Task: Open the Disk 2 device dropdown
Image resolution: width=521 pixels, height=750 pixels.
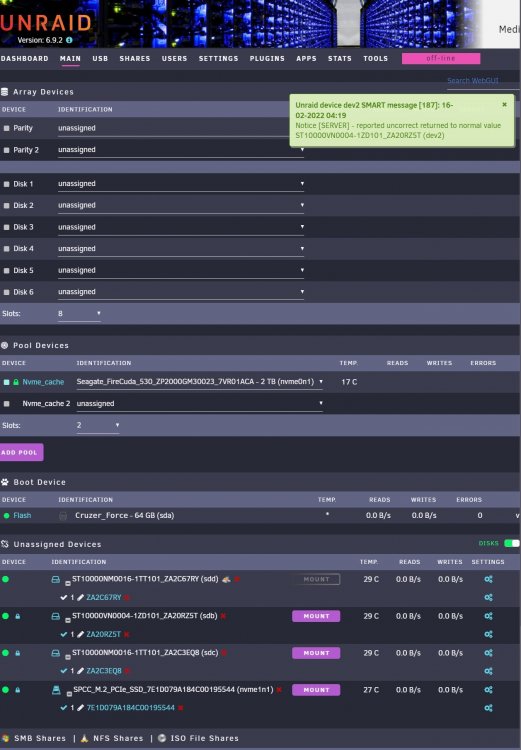Action: coord(181,206)
